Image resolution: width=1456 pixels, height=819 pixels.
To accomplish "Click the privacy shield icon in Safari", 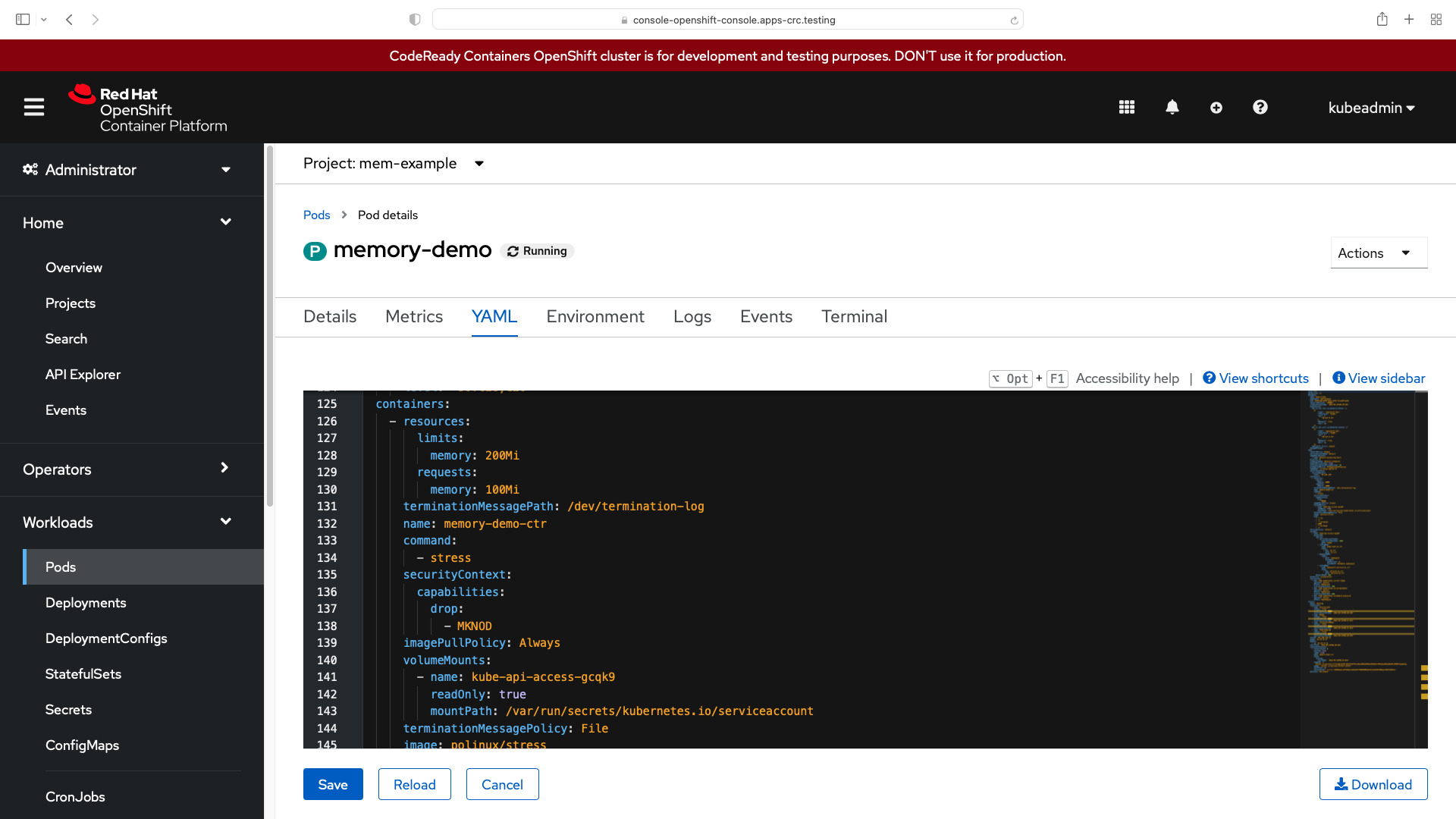I will click(x=415, y=20).
